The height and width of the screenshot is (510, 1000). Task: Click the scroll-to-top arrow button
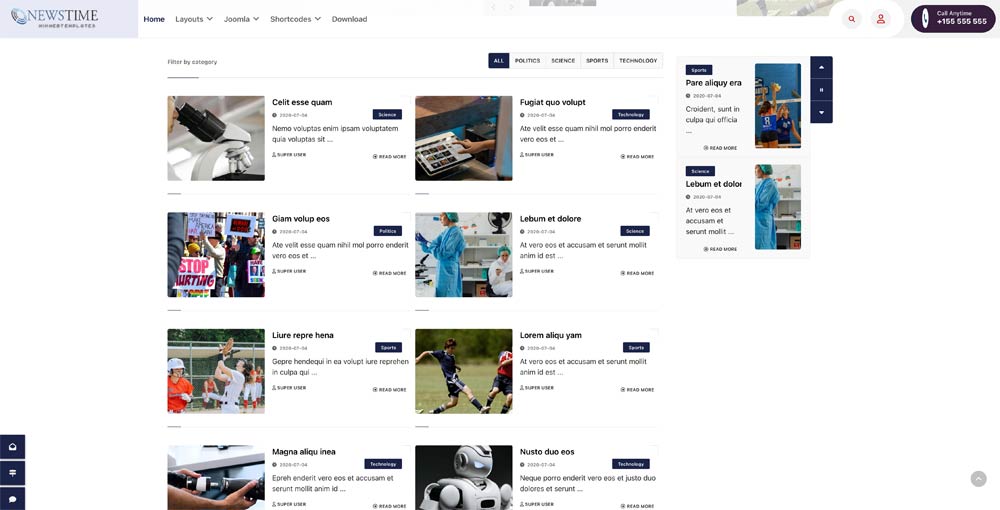(x=978, y=479)
